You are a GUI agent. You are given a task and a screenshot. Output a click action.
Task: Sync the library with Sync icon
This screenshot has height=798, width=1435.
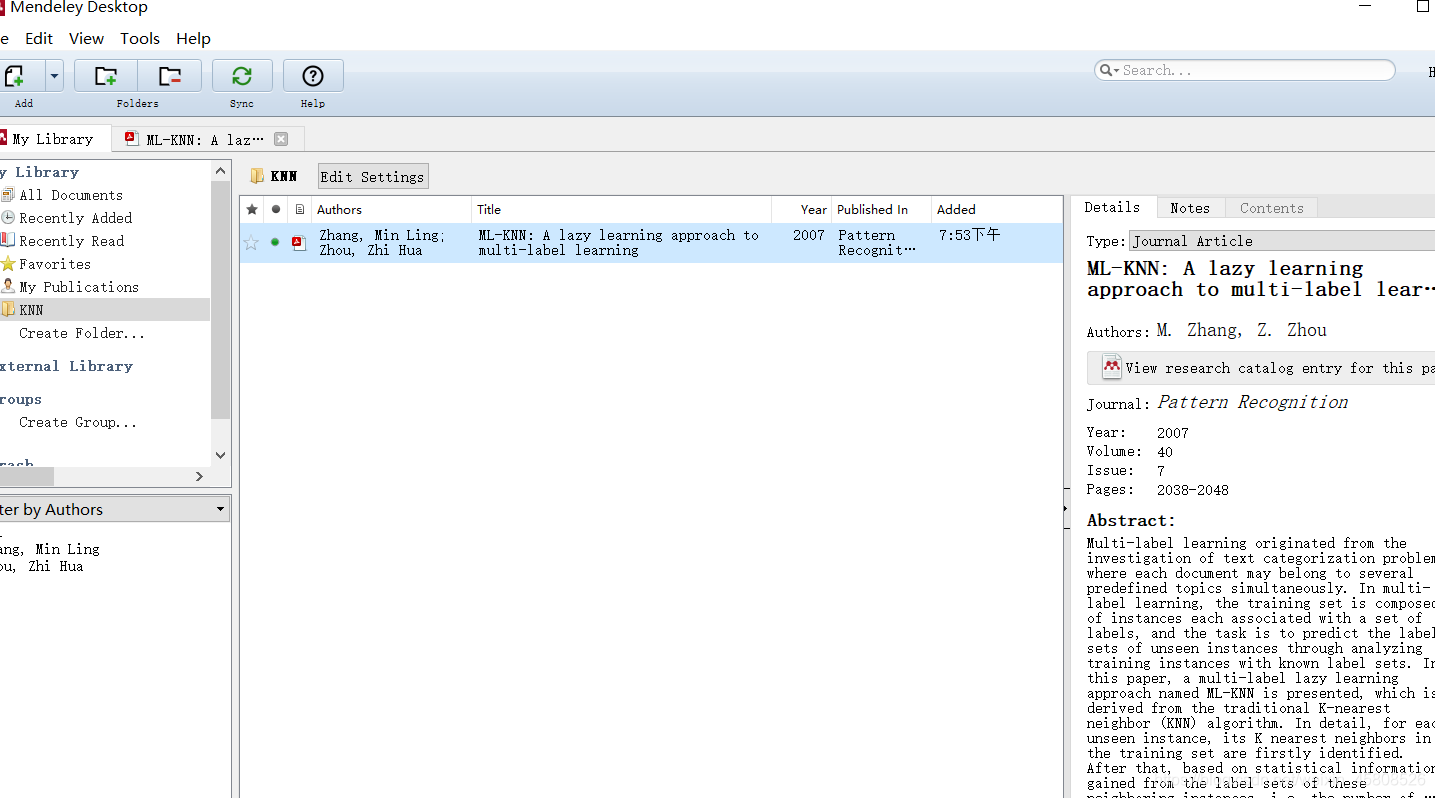click(242, 76)
